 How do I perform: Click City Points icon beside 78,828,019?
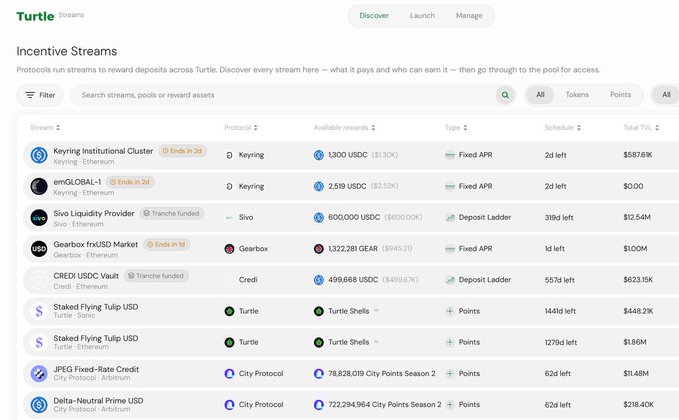tap(319, 373)
